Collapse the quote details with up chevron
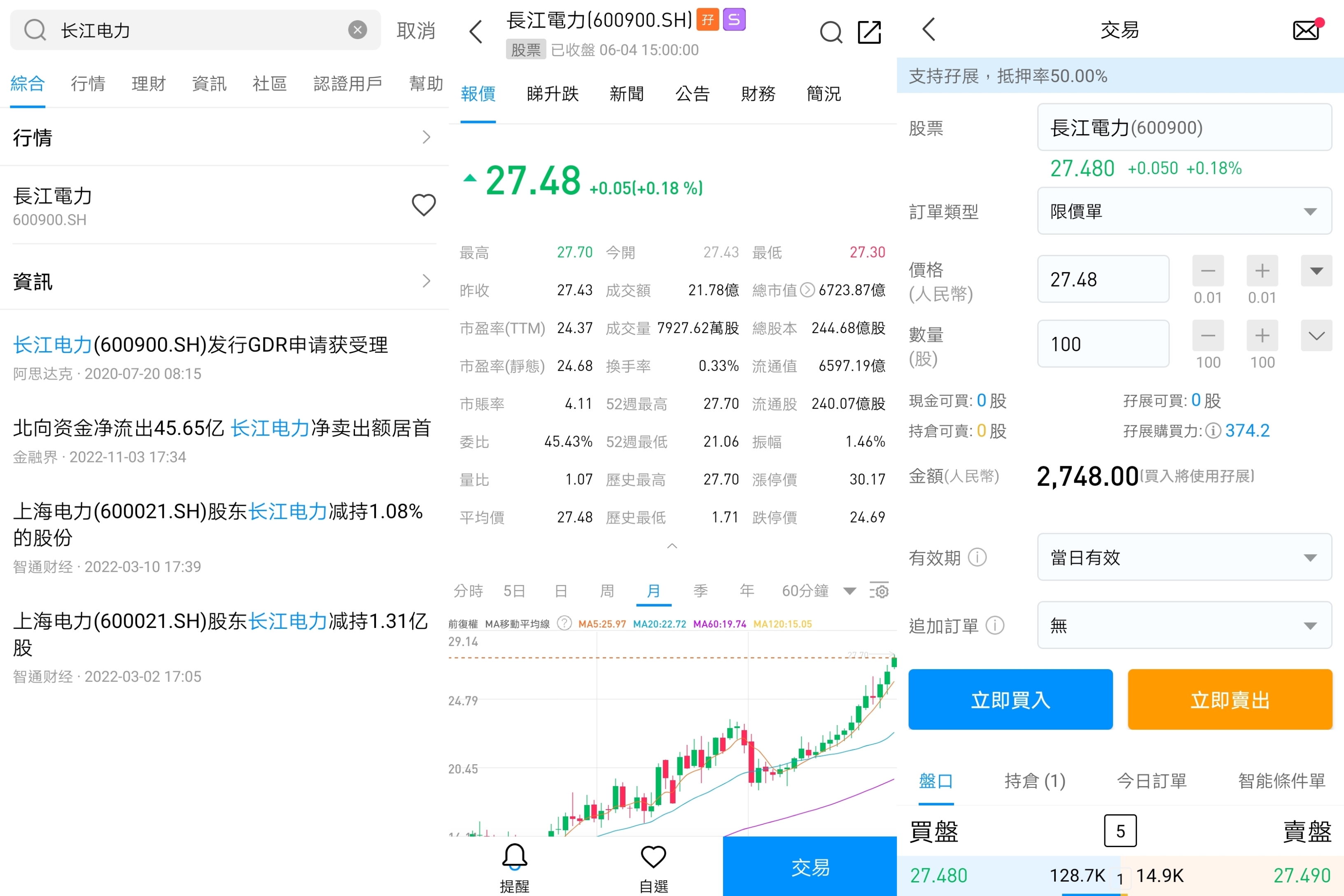Image resolution: width=1344 pixels, height=896 pixels. pyautogui.click(x=672, y=546)
